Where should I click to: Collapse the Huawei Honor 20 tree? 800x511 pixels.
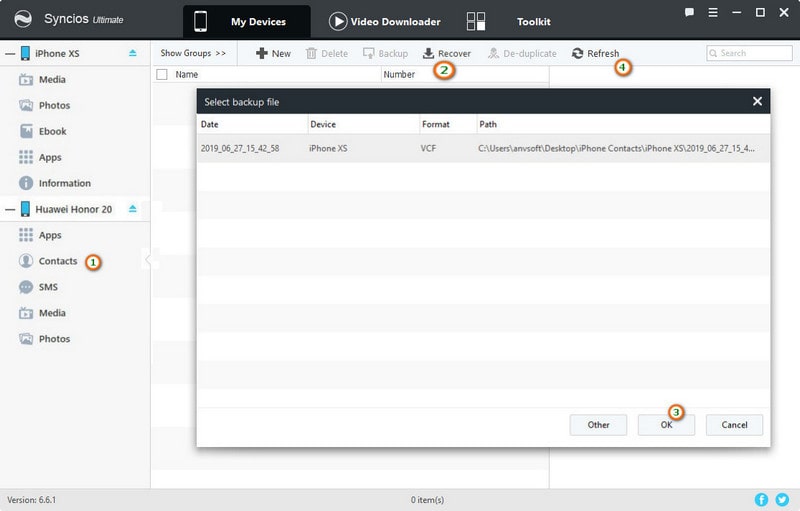click(10, 209)
